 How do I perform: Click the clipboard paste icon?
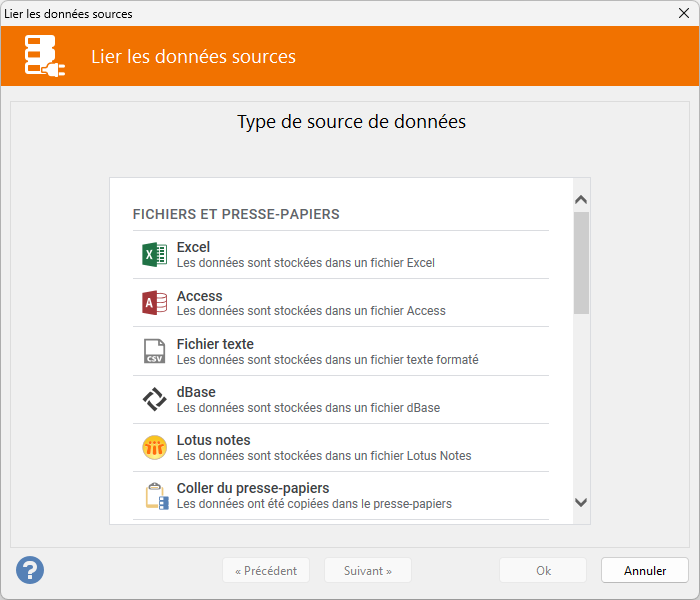(154, 495)
